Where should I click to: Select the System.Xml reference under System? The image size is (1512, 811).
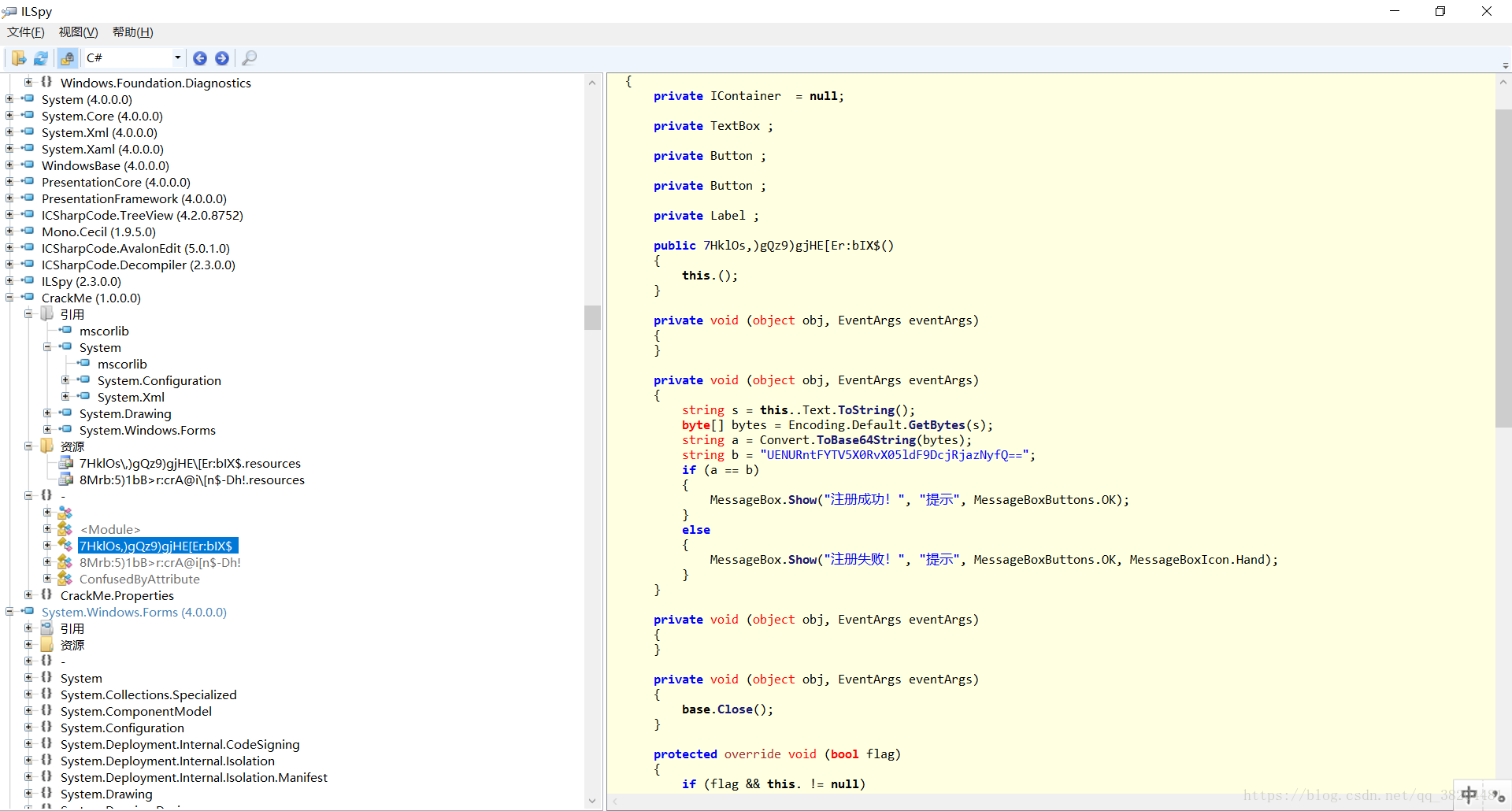[x=131, y=397]
